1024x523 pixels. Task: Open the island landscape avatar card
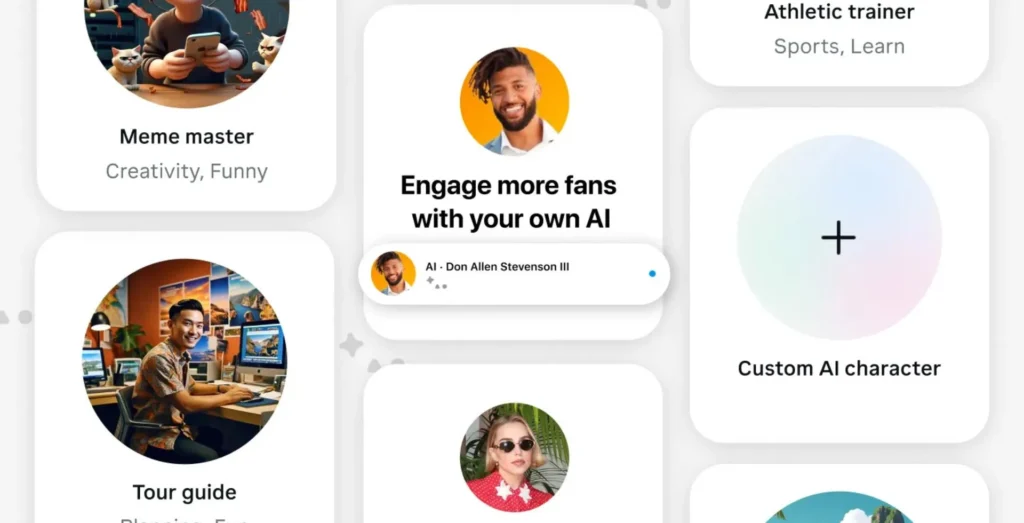pyautogui.click(x=839, y=494)
